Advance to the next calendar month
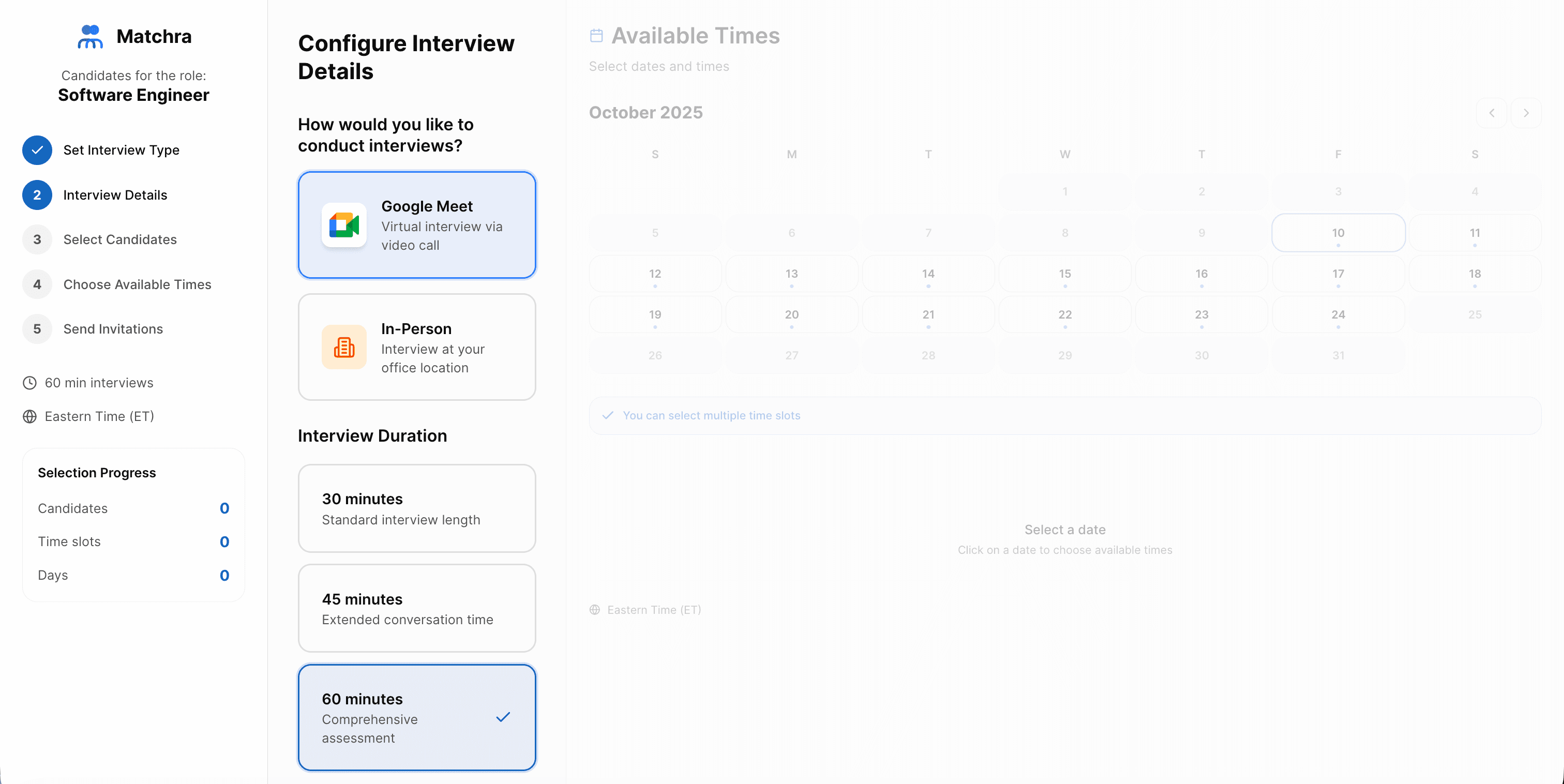This screenshot has width=1564, height=784. coord(1526,113)
